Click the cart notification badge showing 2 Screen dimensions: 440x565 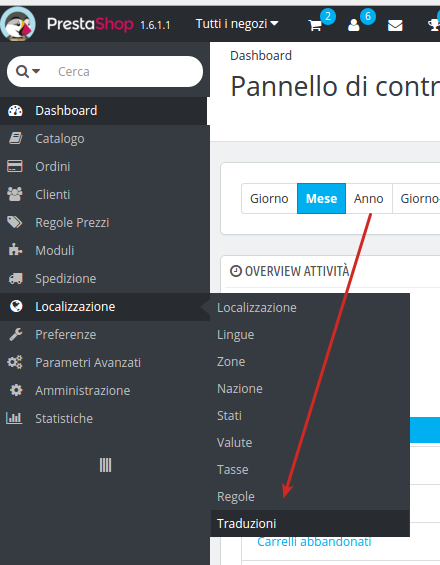(x=328, y=16)
